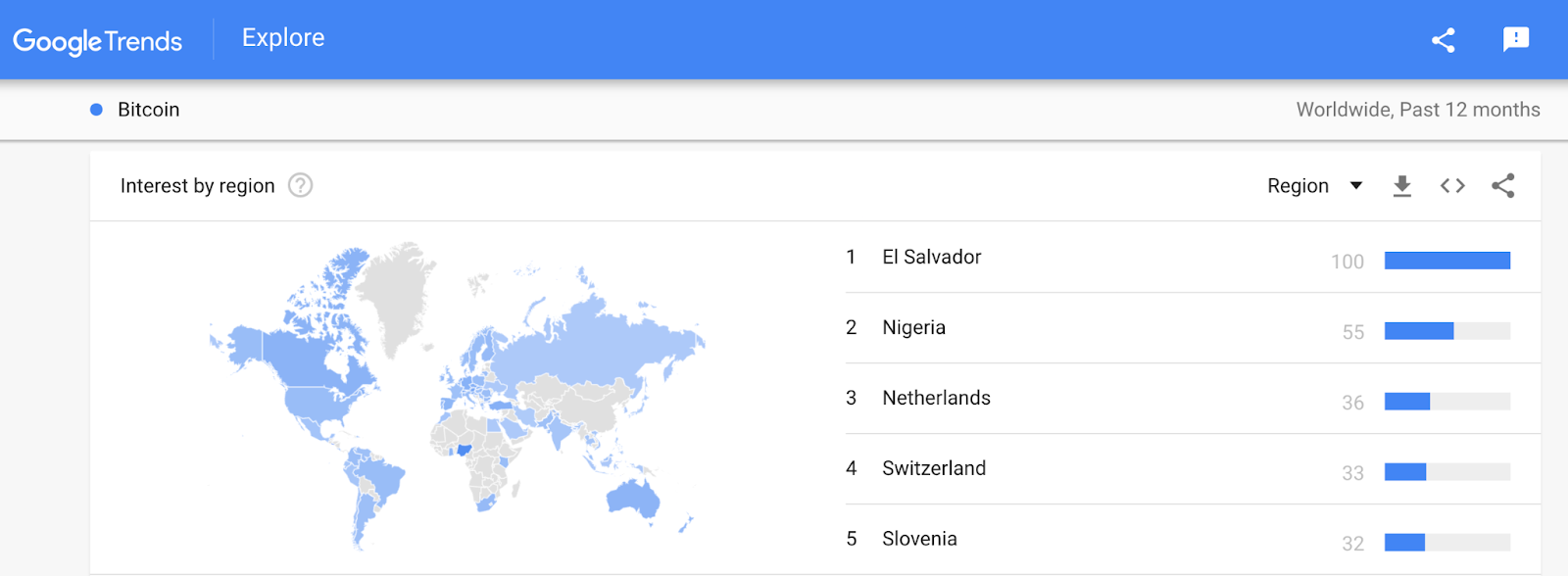Share this Trends page from header
Screen dimensions: 1568x576
click(x=1443, y=40)
